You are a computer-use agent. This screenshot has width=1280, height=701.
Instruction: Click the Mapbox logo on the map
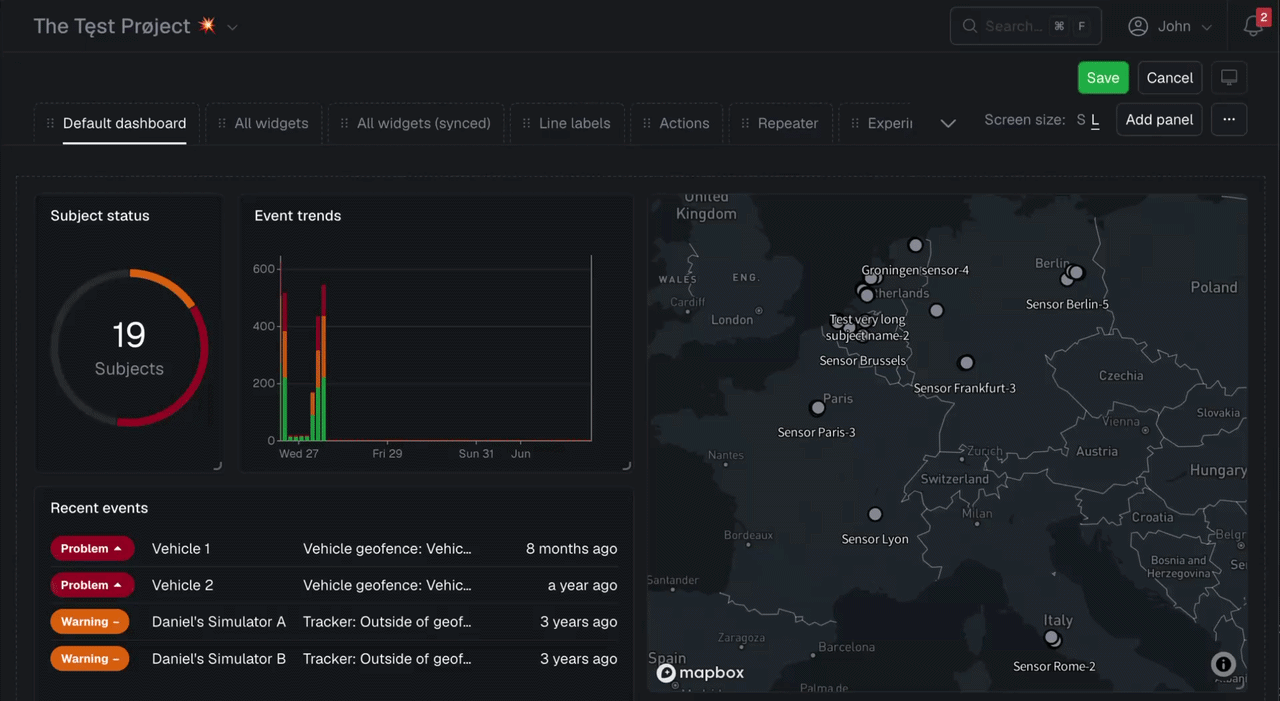coord(700,673)
